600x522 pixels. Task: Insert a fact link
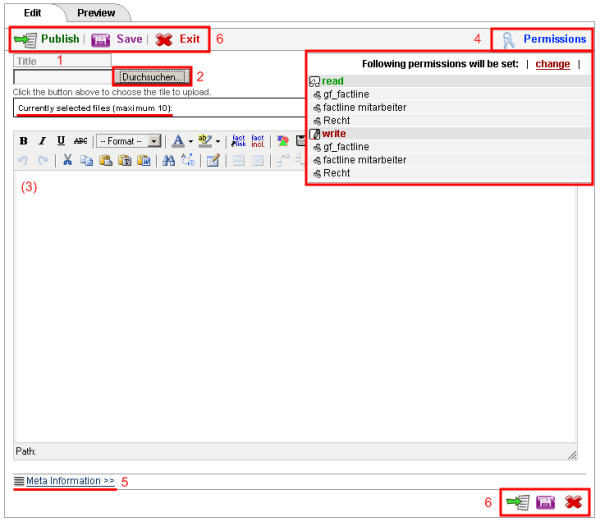tap(238, 141)
